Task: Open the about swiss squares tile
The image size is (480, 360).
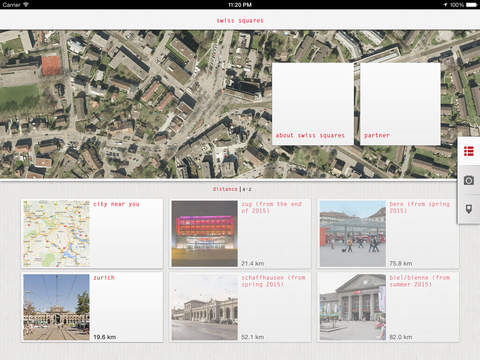Action: click(x=313, y=104)
